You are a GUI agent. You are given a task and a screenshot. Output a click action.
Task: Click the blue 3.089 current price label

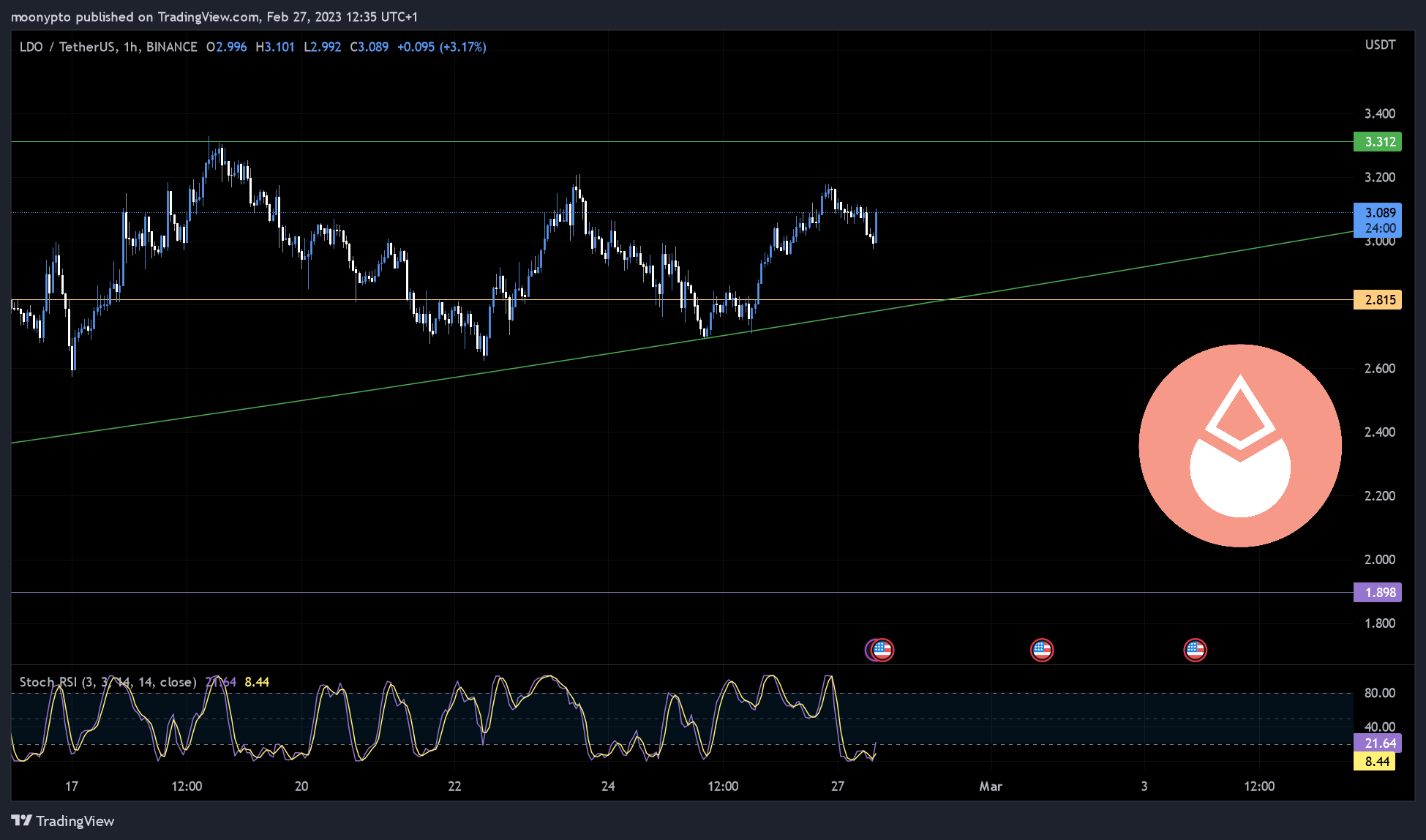point(1378,220)
